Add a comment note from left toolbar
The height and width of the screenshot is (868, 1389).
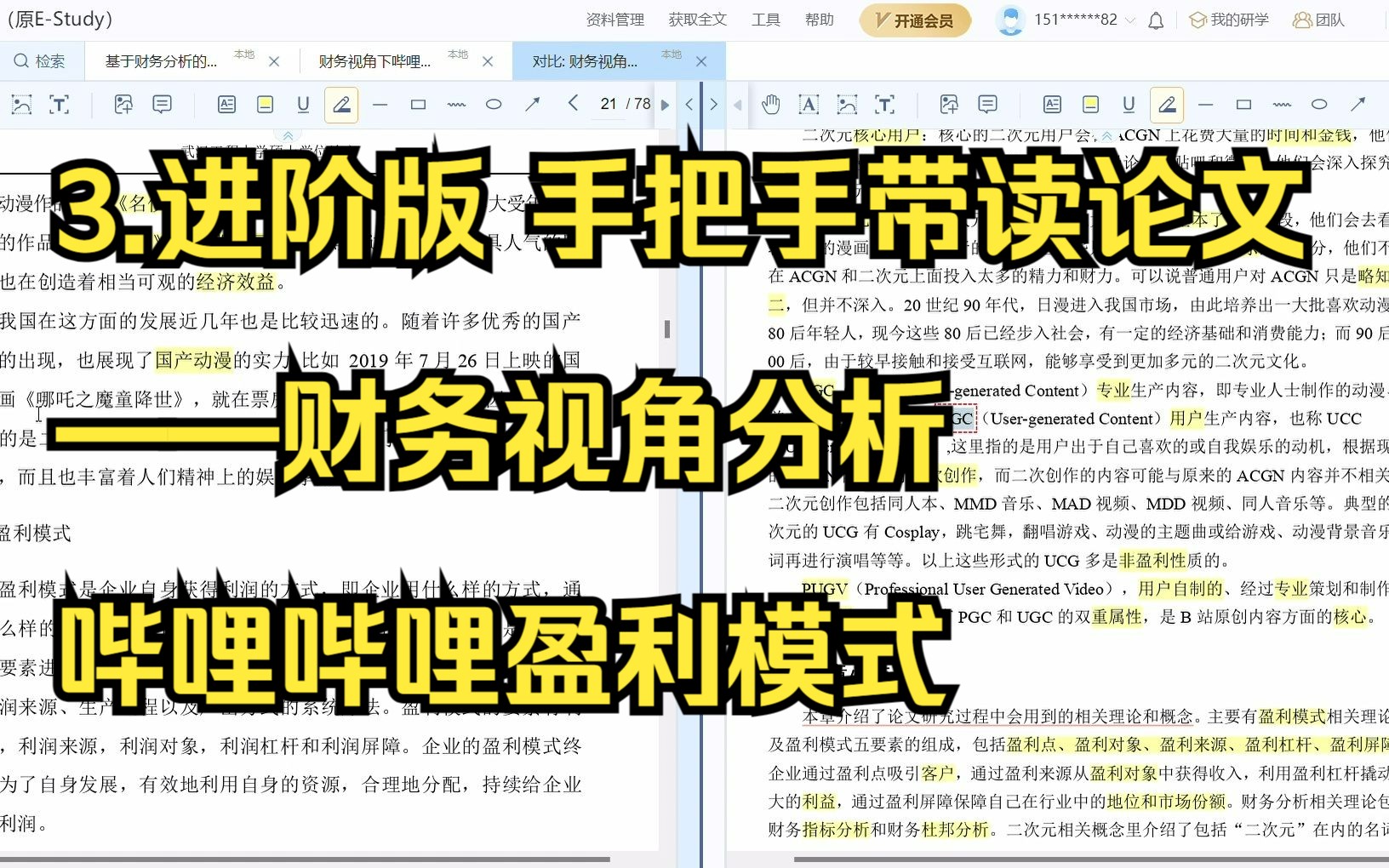(162, 105)
